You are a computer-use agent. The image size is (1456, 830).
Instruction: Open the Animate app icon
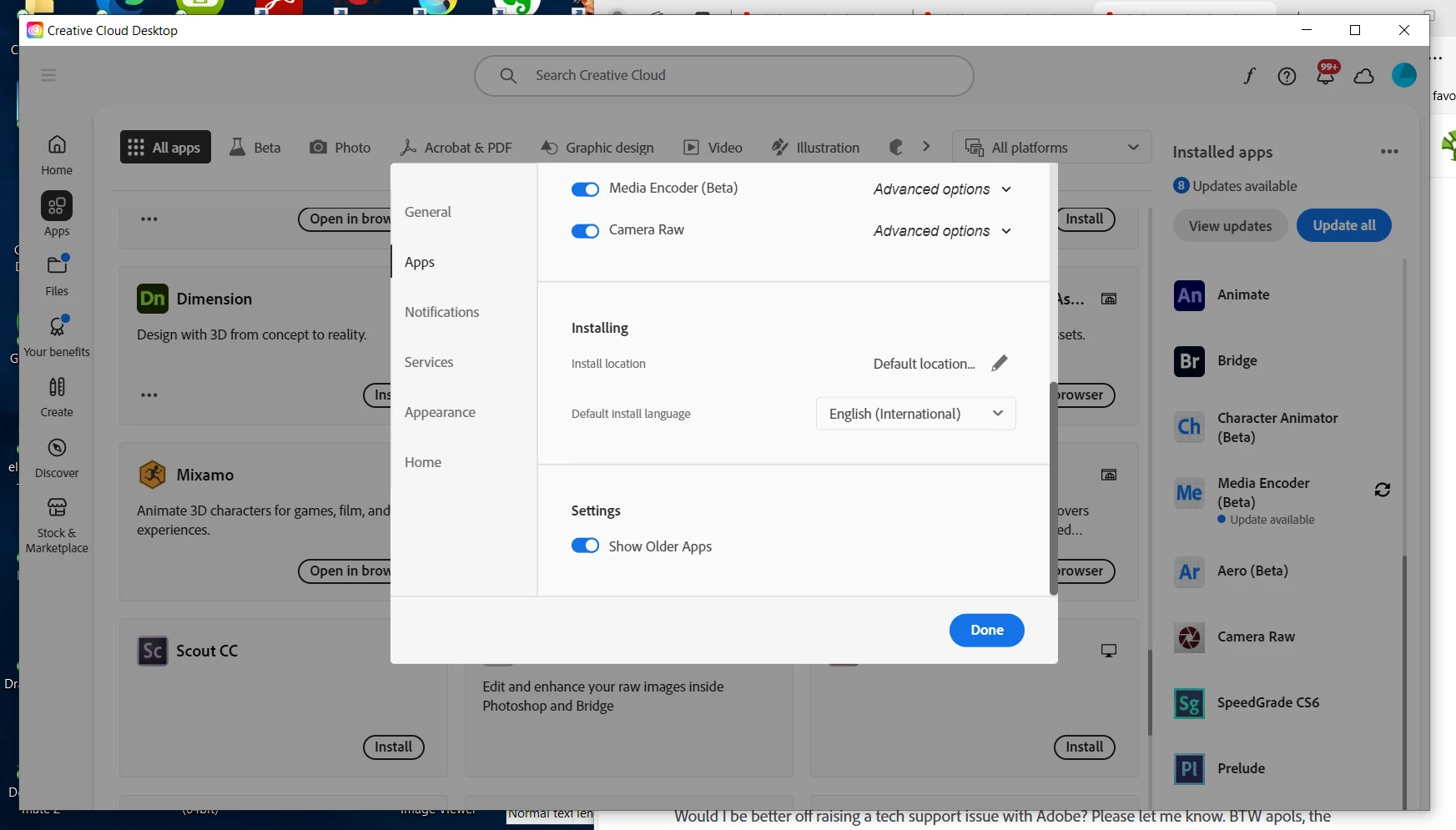click(1189, 295)
